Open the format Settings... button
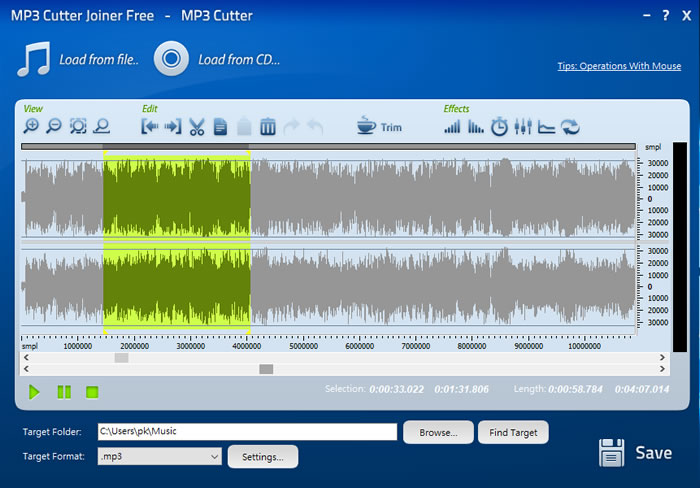The image size is (700, 488). pyautogui.click(x=262, y=457)
